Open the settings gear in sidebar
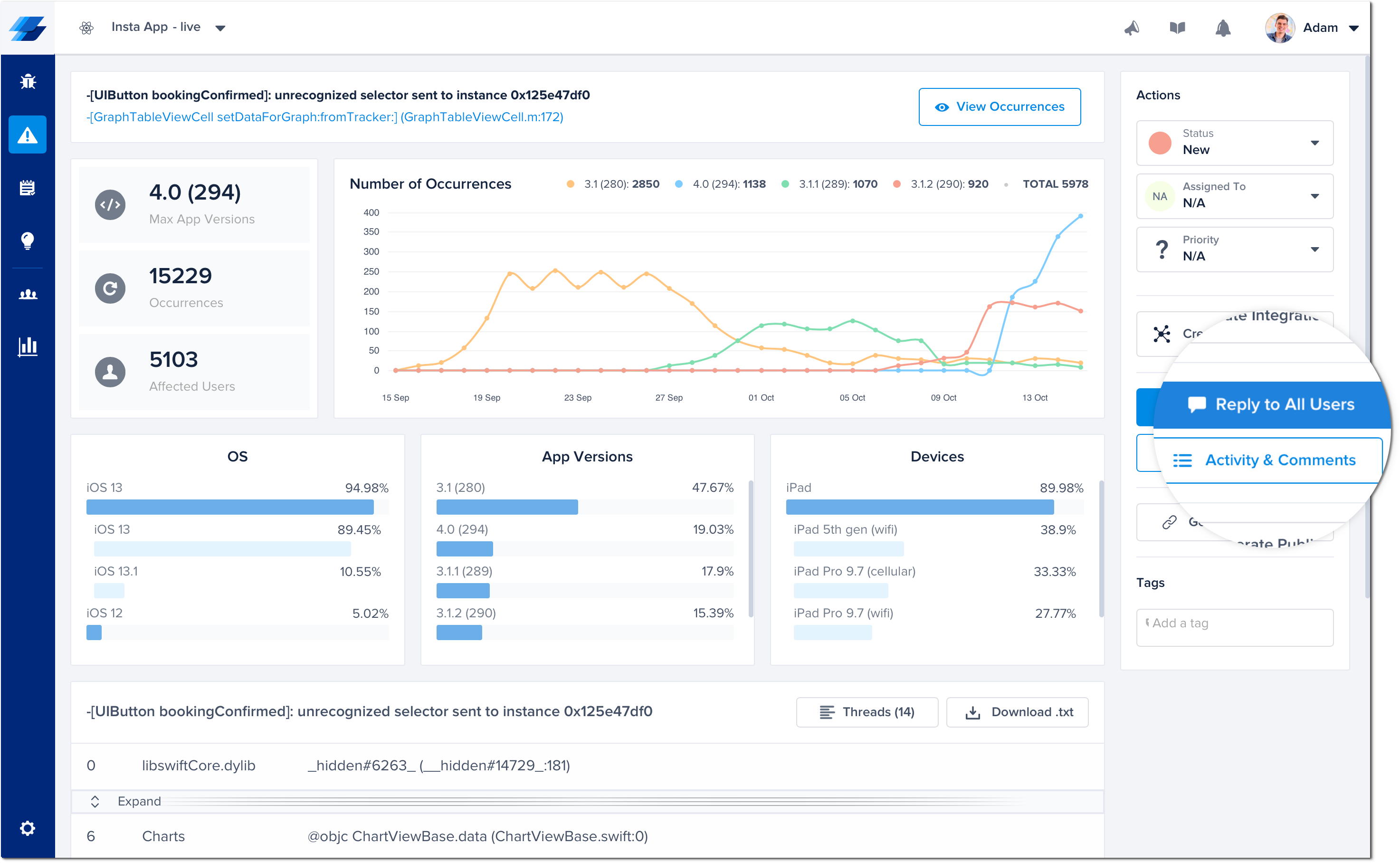1400x863 pixels. (x=28, y=828)
